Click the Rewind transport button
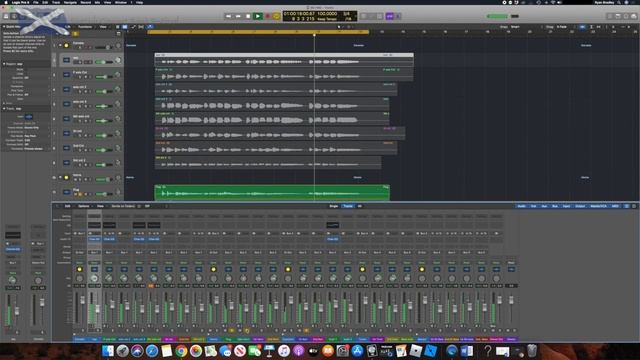Image resolution: width=640 pixels, height=360 pixels. pyautogui.click(x=229, y=16)
